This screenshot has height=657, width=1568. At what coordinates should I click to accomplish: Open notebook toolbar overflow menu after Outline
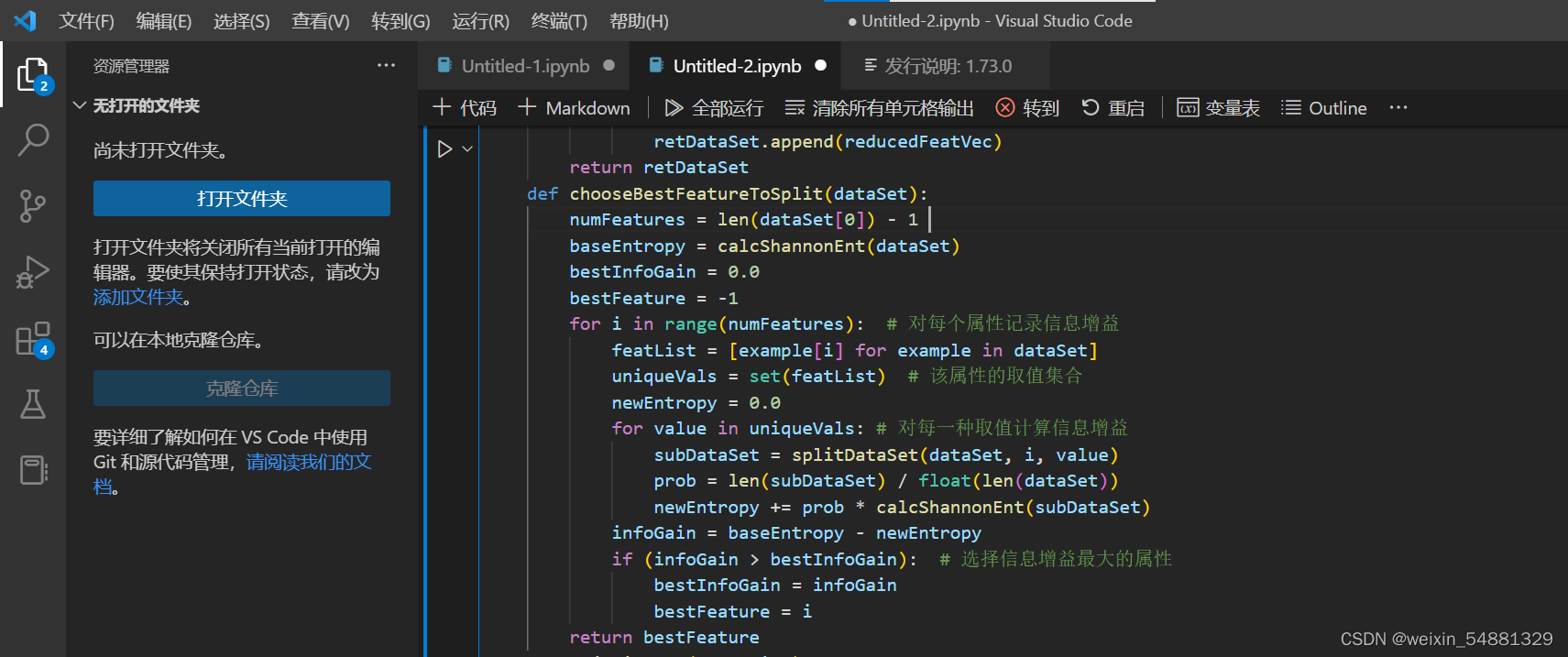pos(1398,108)
